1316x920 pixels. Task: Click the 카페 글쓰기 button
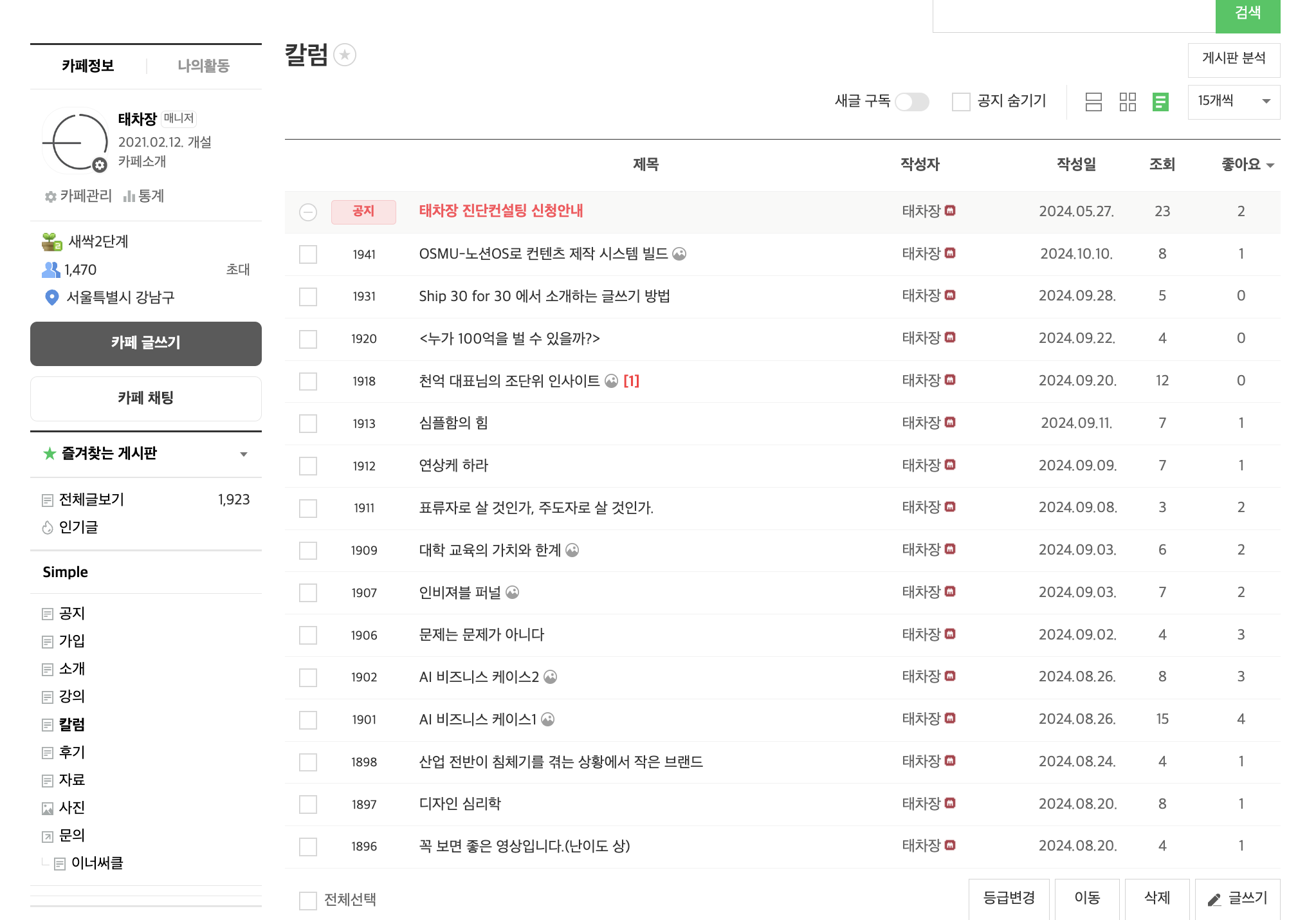[146, 344]
